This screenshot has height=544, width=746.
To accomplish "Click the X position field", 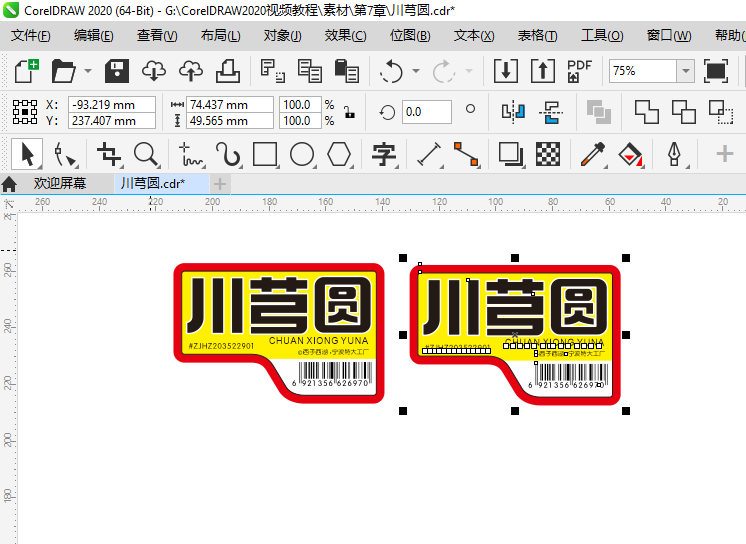I will [x=112, y=104].
